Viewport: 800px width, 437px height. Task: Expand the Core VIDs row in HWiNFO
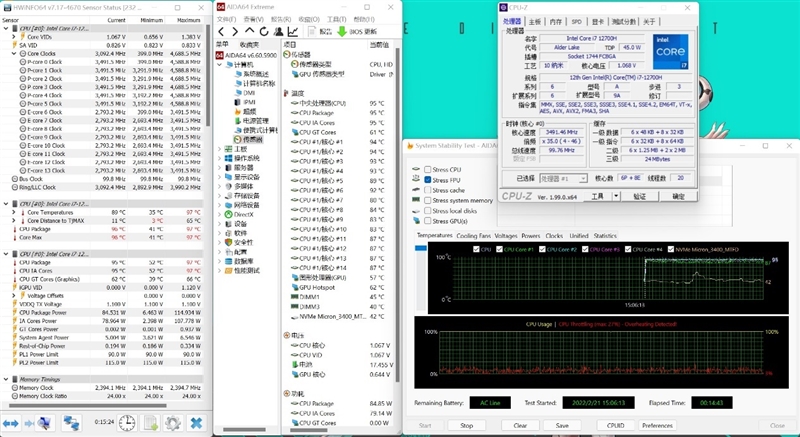tap(14, 37)
